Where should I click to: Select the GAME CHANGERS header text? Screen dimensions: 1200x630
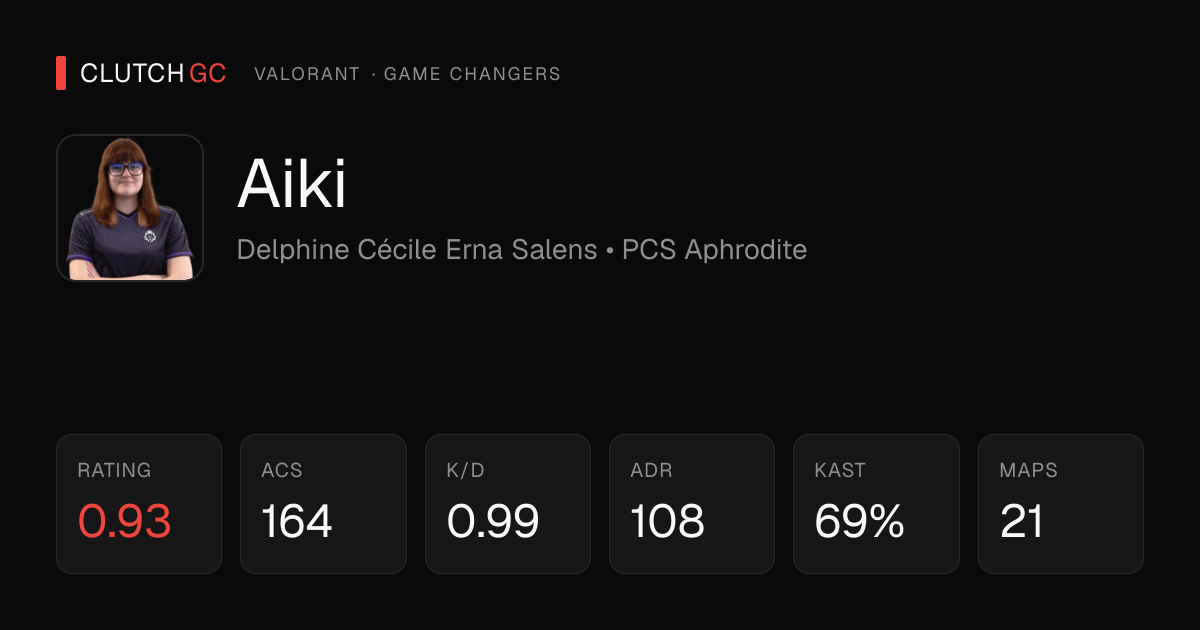tap(472, 74)
